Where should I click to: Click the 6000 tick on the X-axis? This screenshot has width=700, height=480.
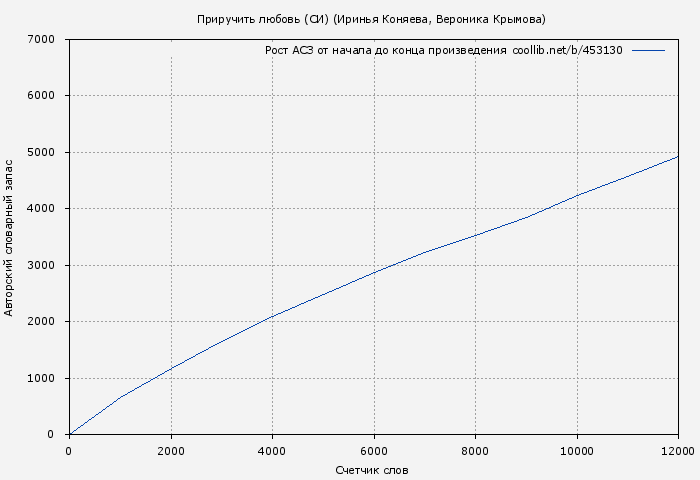(374, 450)
